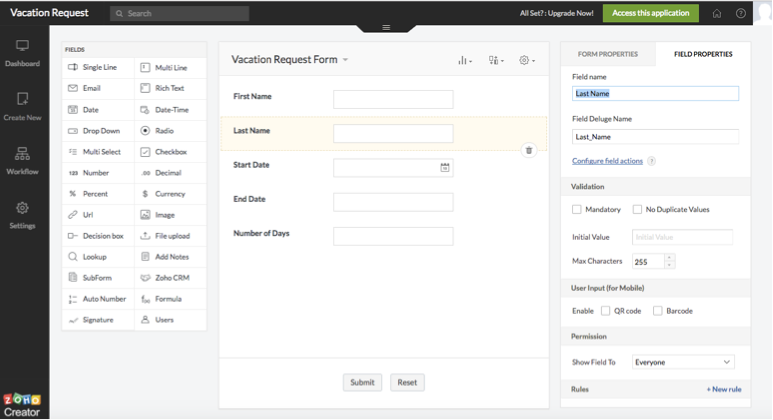Go to home via the house icon
Viewport: 773px width, 420px height.
coord(717,13)
